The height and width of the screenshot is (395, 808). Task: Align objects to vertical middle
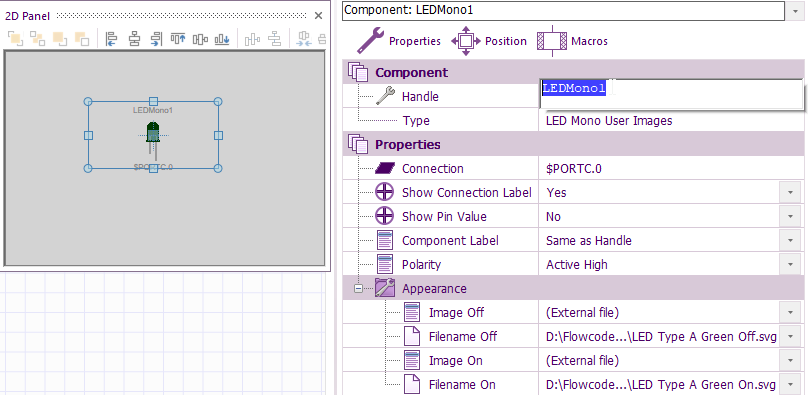pyautogui.click(x=200, y=39)
